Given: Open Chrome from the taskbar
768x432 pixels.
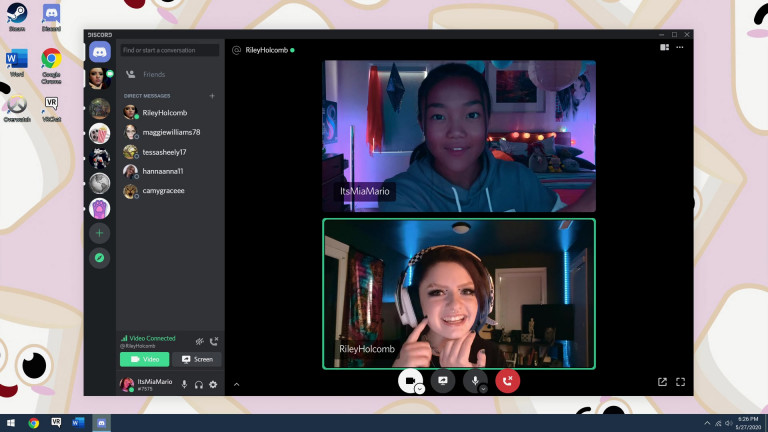Looking at the screenshot, I should pos(33,423).
